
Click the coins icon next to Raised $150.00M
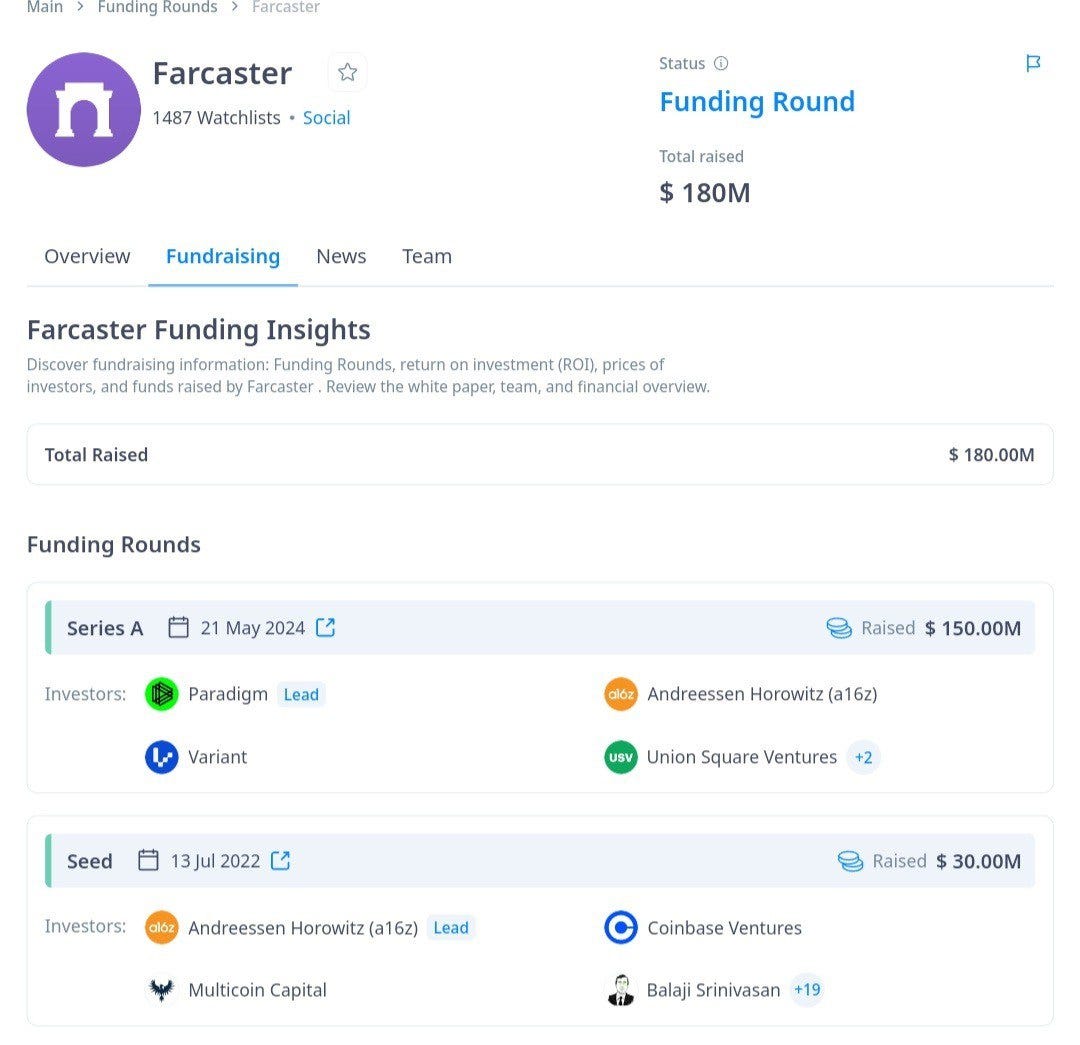838,627
